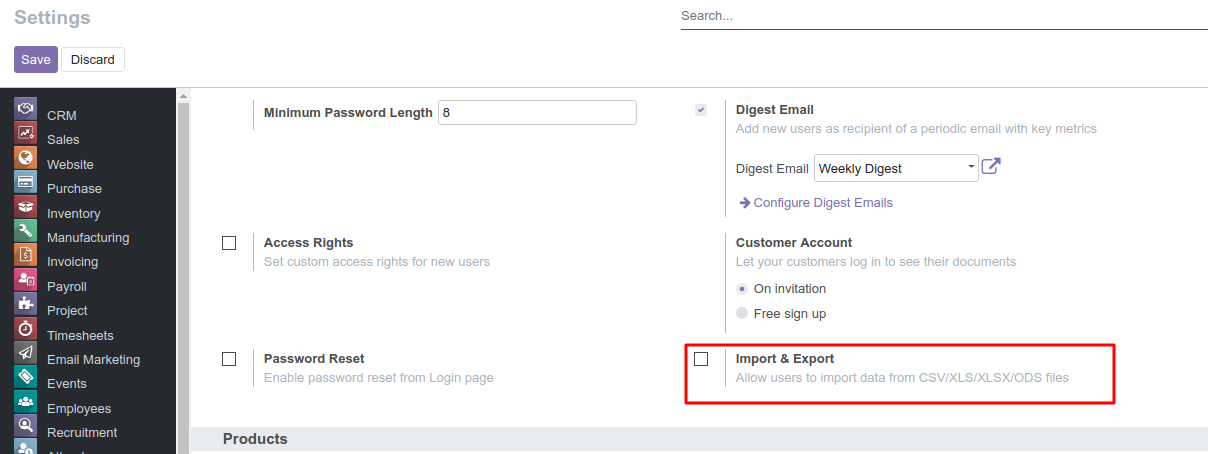Click the Sales chart icon in sidebar

25,132
